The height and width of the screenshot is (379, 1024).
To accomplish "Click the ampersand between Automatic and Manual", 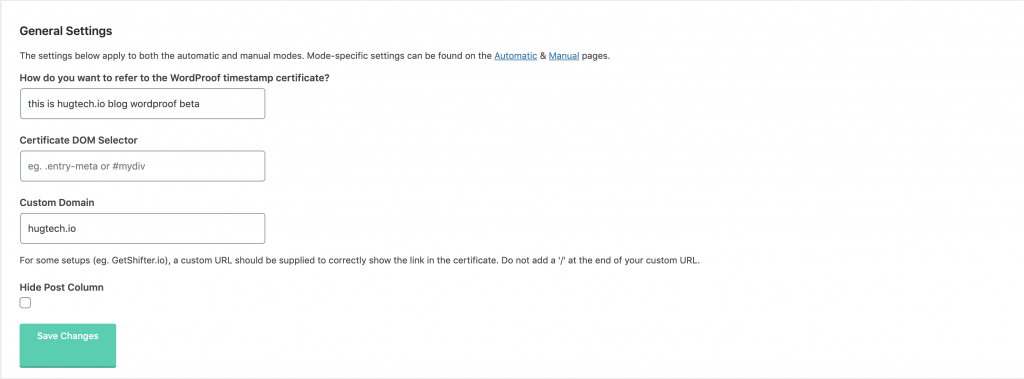I will pos(543,56).
